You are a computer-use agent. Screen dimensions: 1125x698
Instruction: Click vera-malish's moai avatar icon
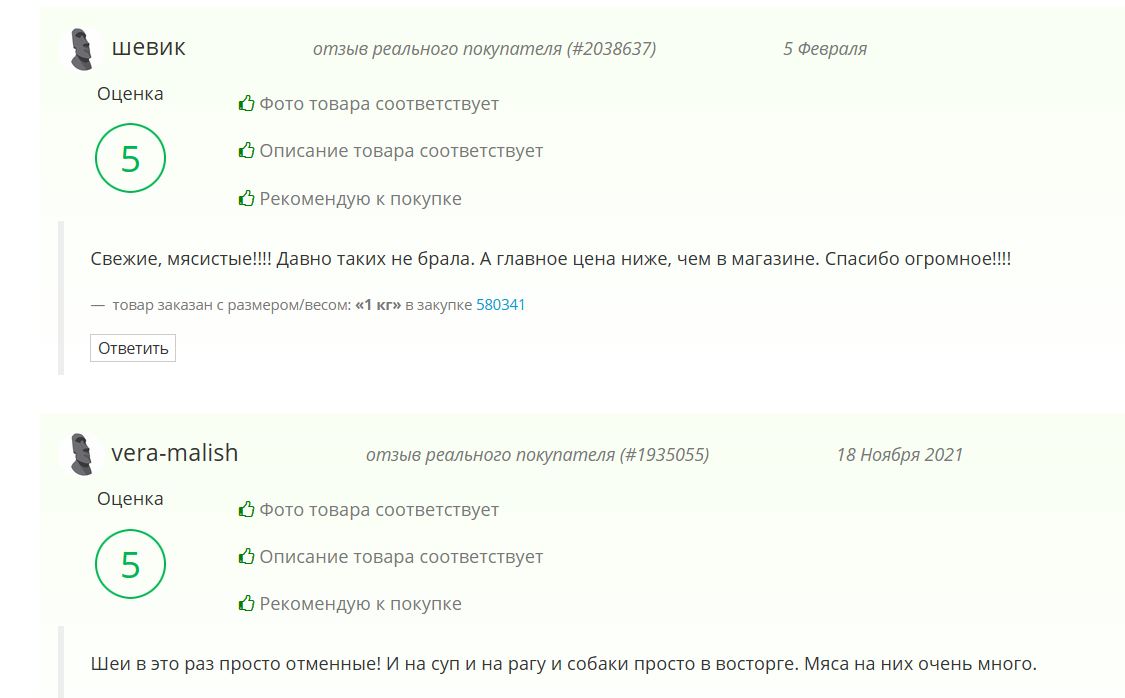pos(83,454)
